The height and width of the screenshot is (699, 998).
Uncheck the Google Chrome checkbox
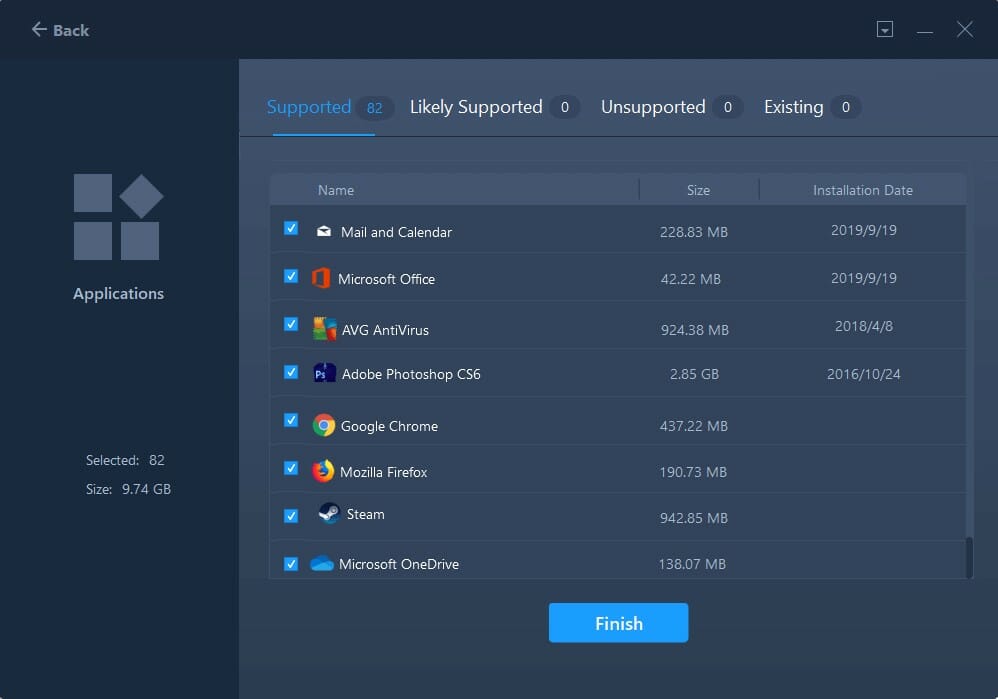click(291, 420)
